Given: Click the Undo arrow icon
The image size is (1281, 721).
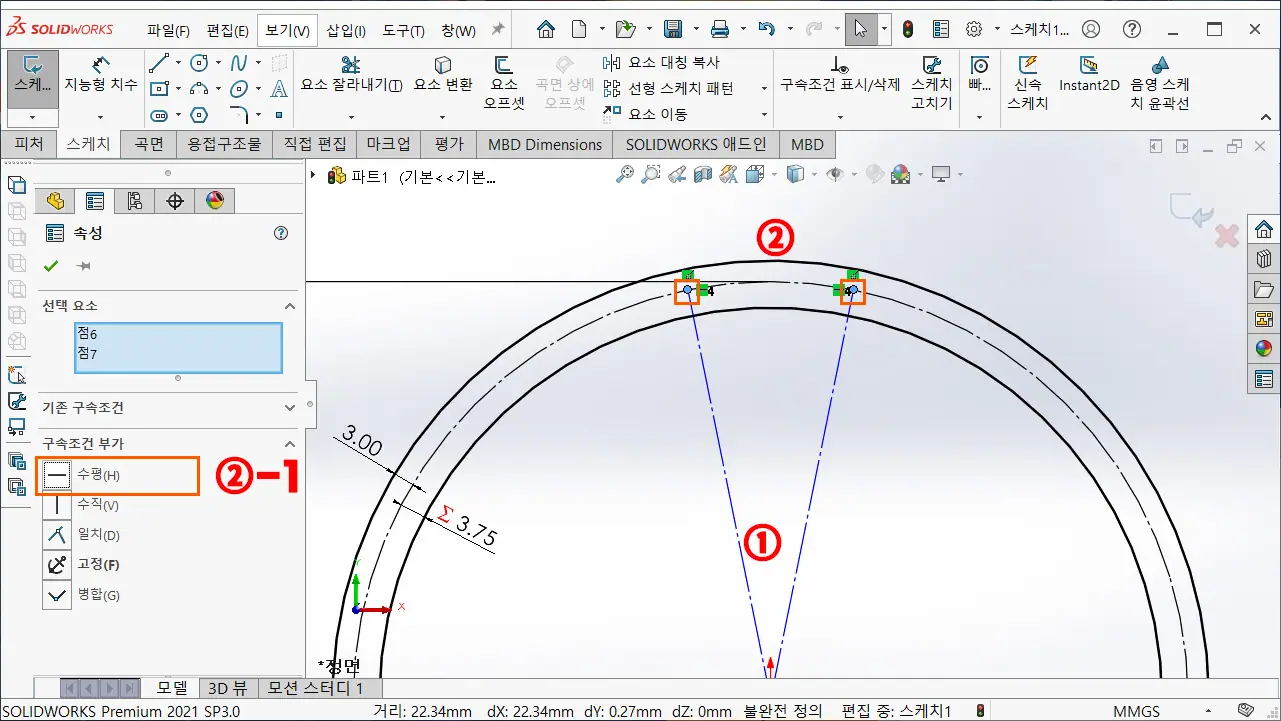Looking at the screenshot, I should tap(766, 29).
